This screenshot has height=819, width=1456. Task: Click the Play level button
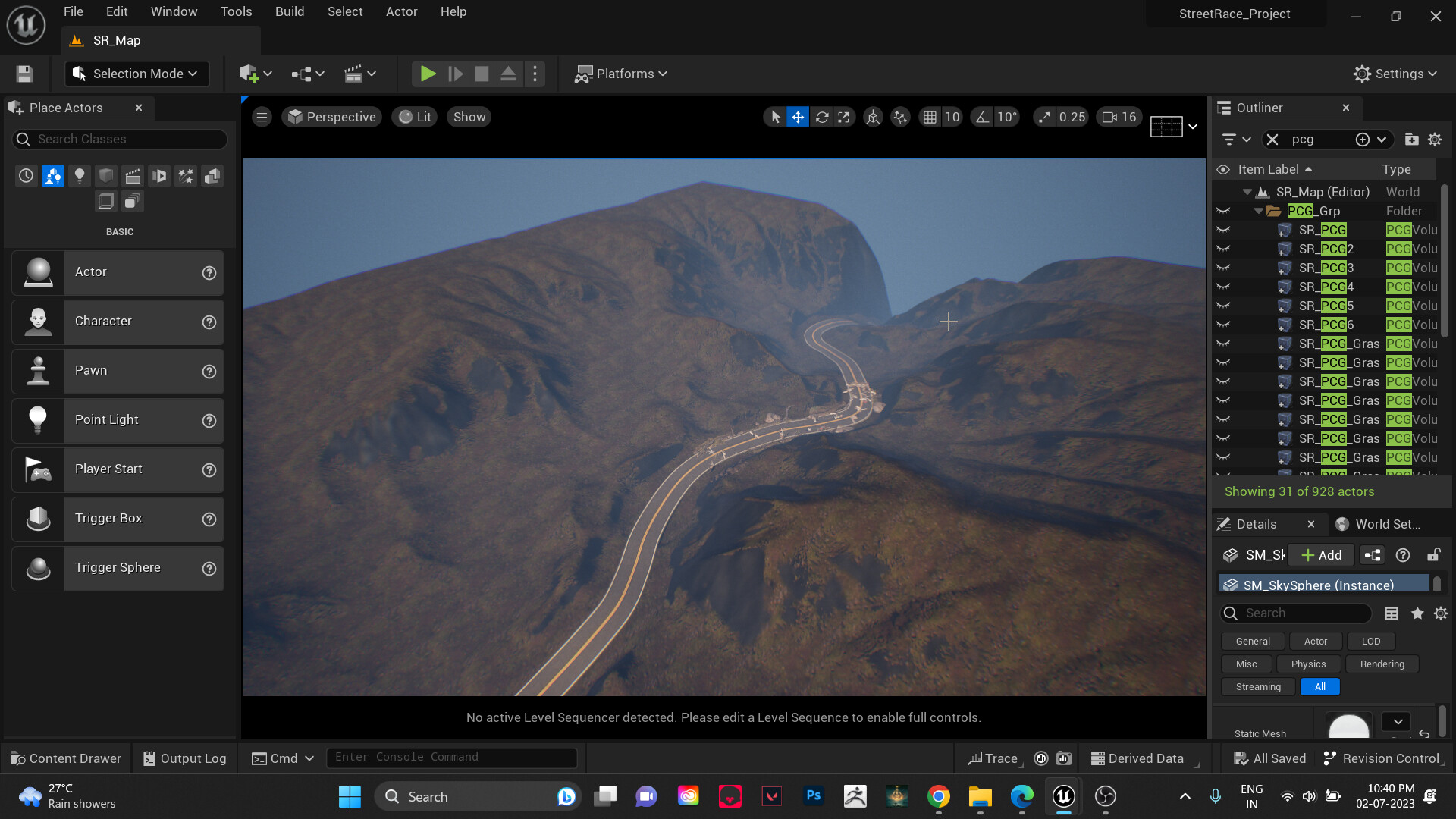[428, 74]
